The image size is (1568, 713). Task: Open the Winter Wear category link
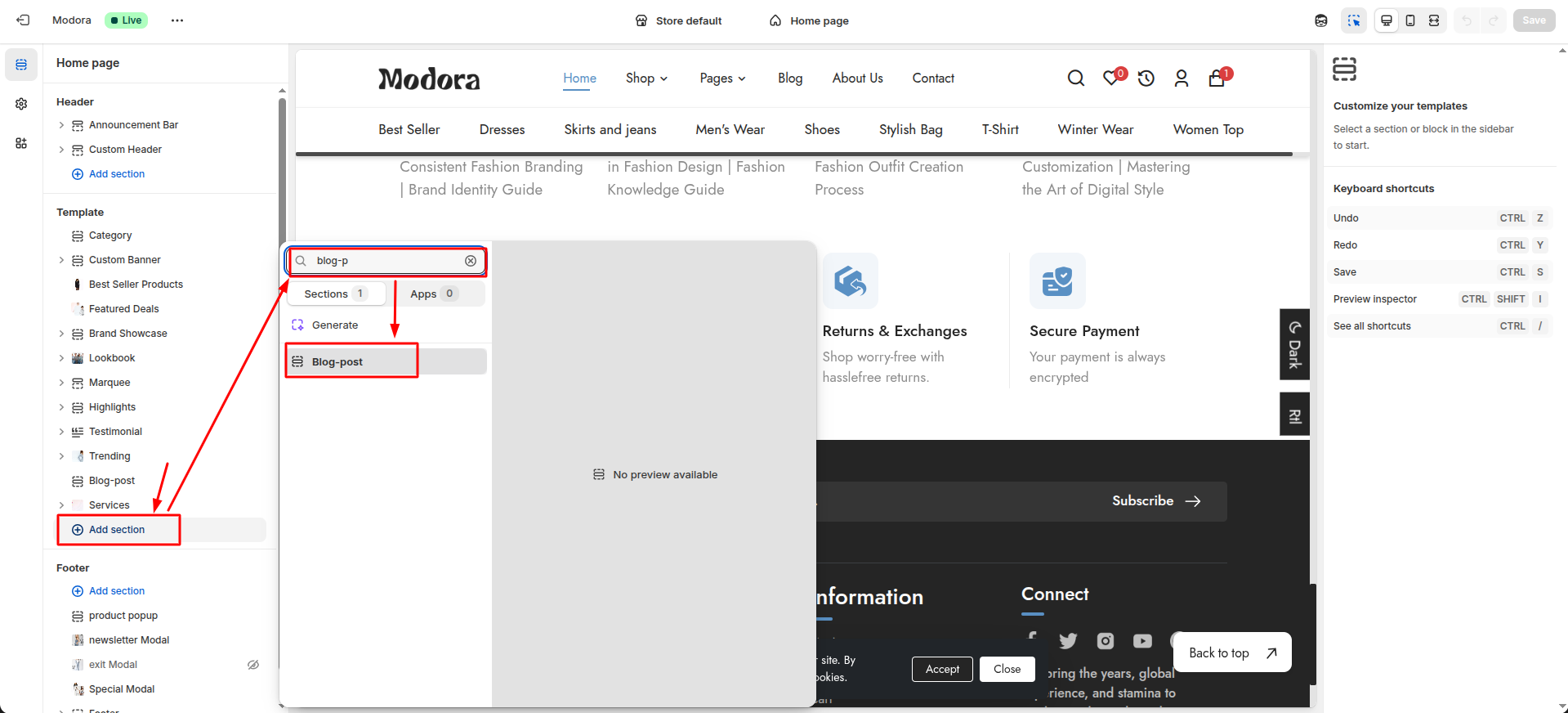[1096, 129]
